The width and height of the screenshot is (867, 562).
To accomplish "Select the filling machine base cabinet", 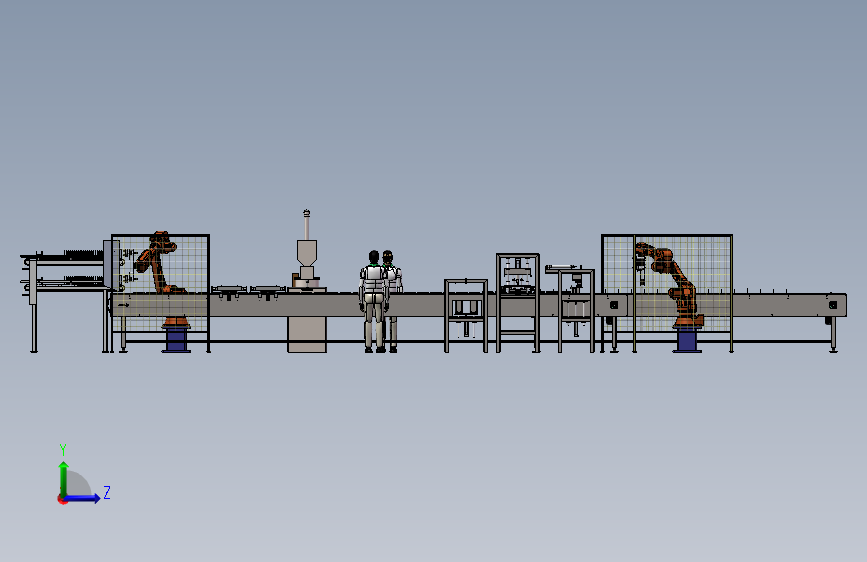I will (x=307, y=334).
